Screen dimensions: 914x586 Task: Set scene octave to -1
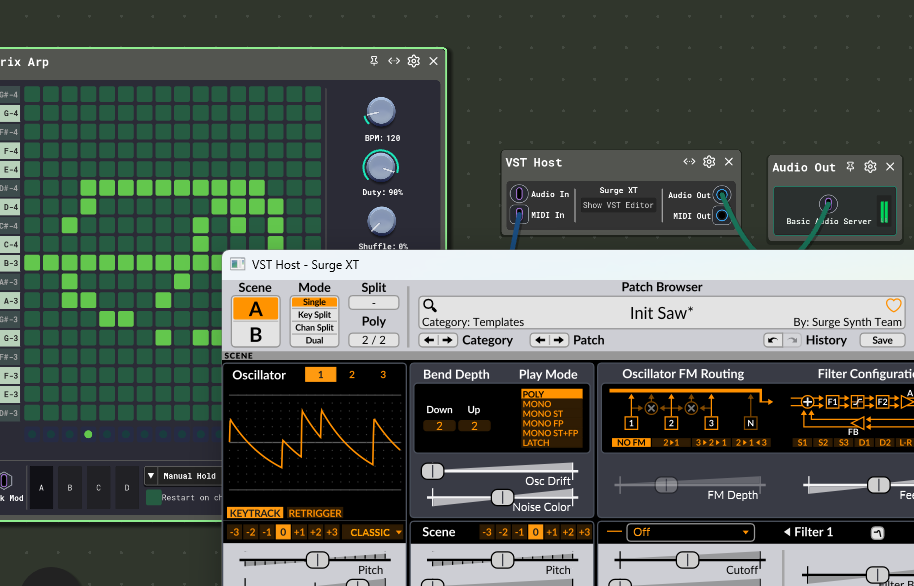[519, 532]
